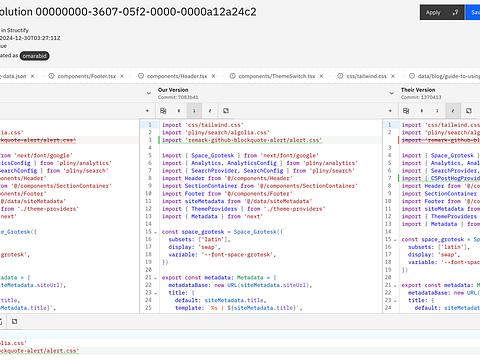
Task: Click the status icon on css/tailwind.css tab
Action: tap(340, 76)
